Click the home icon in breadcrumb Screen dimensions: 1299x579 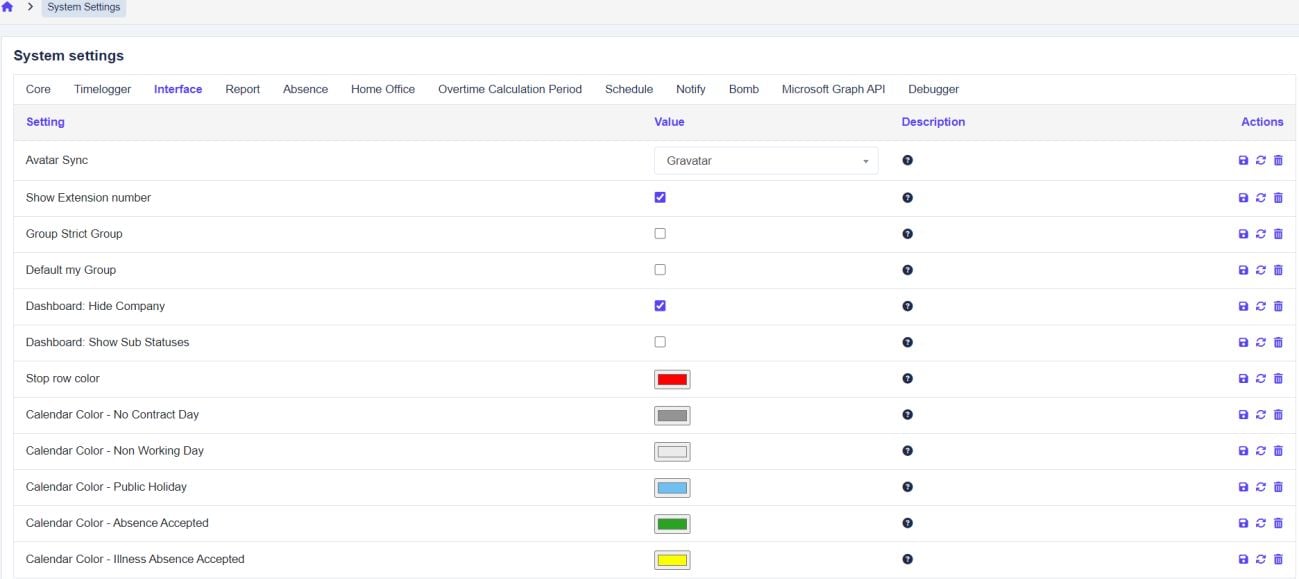9,7
